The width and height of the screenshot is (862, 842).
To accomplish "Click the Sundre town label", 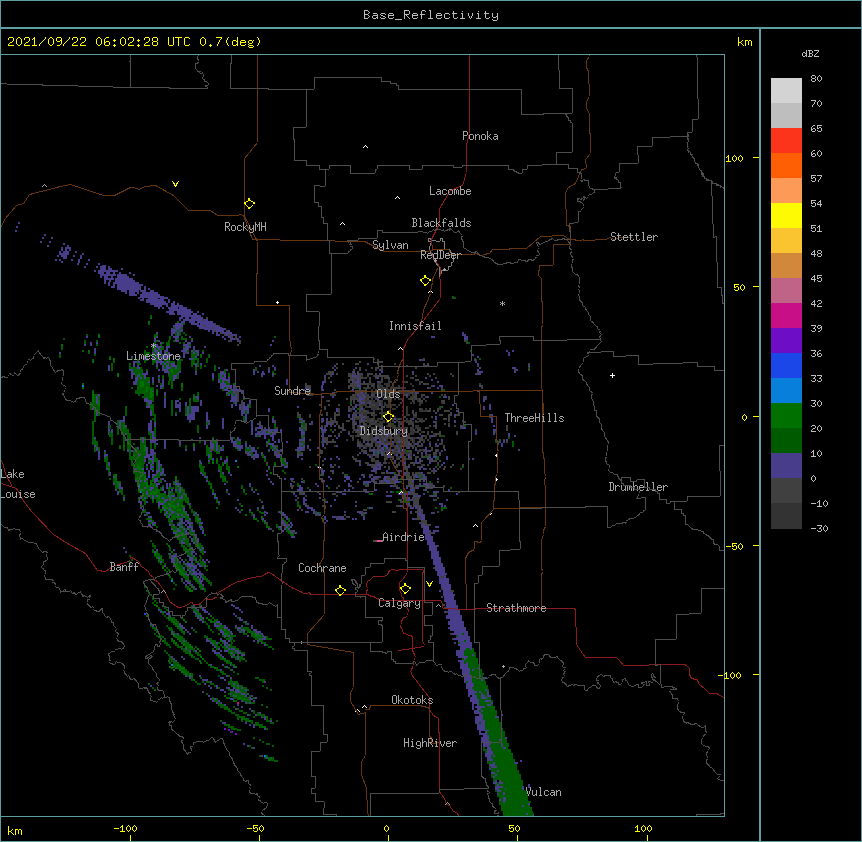I will (292, 391).
